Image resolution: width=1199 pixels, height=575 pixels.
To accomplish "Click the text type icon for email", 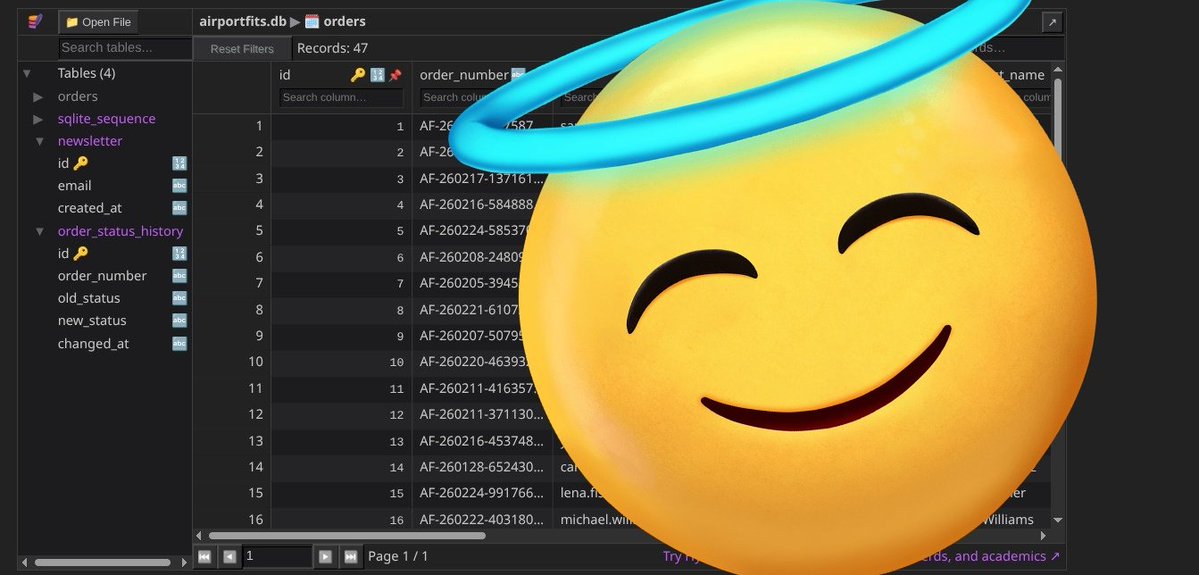I will (180, 186).
